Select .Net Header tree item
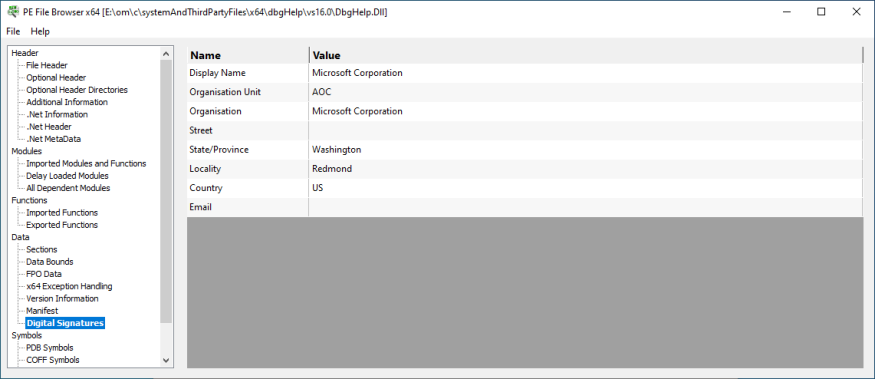875x379 pixels. (49, 127)
